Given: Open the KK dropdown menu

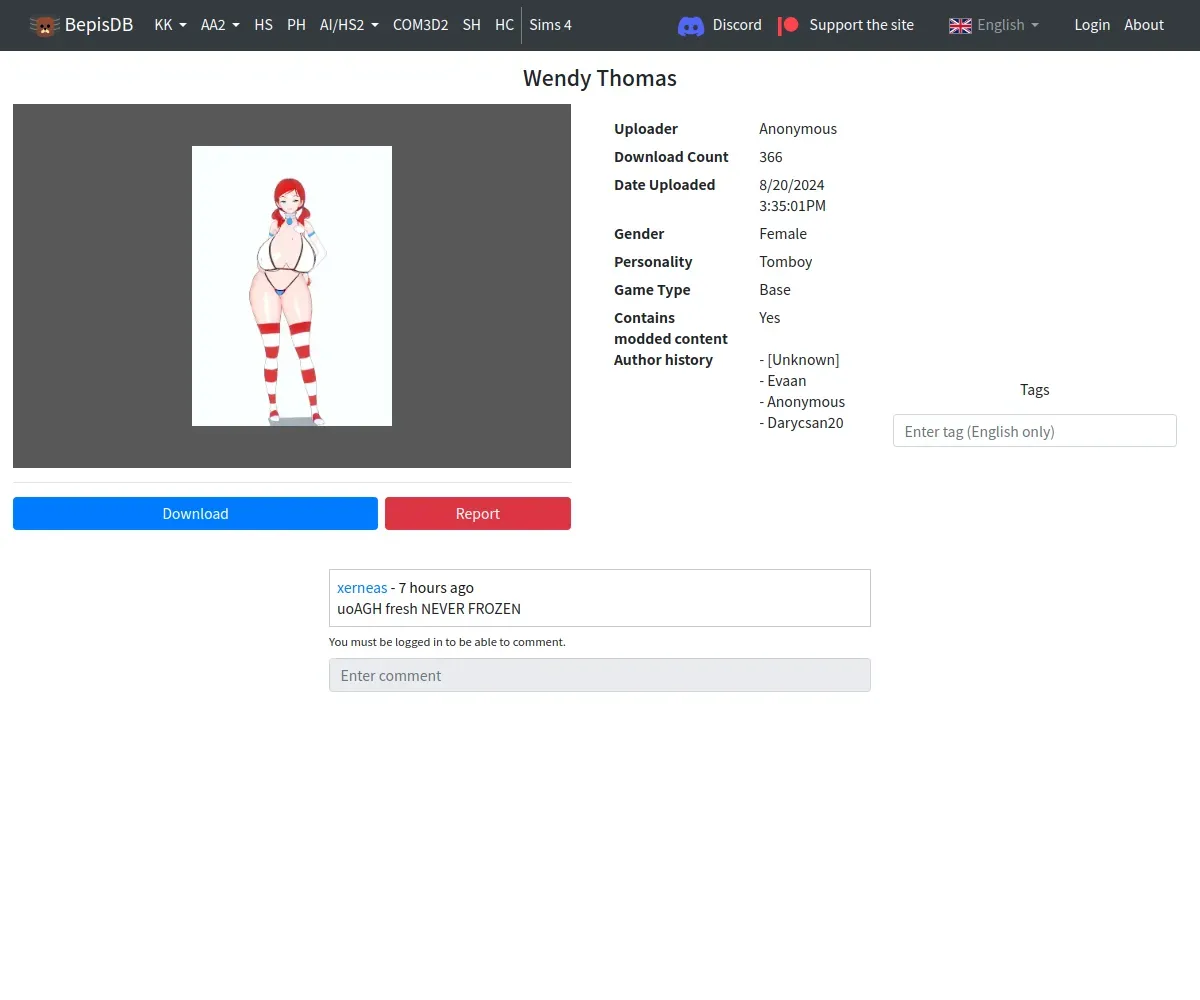Looking at the screenshot, I should (x=170, y=25).
